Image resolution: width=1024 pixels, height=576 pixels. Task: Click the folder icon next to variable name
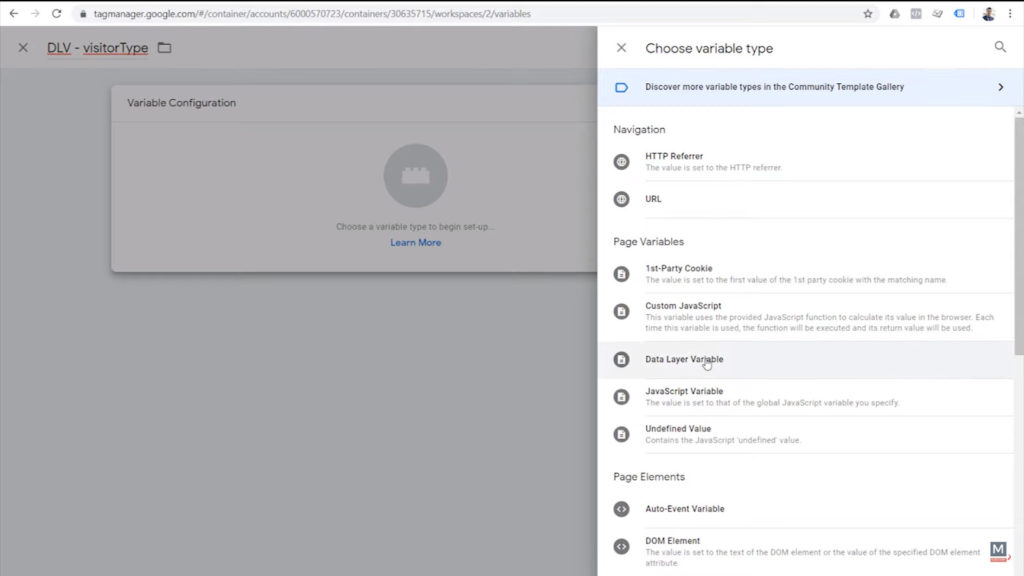(x=165, y=48)
